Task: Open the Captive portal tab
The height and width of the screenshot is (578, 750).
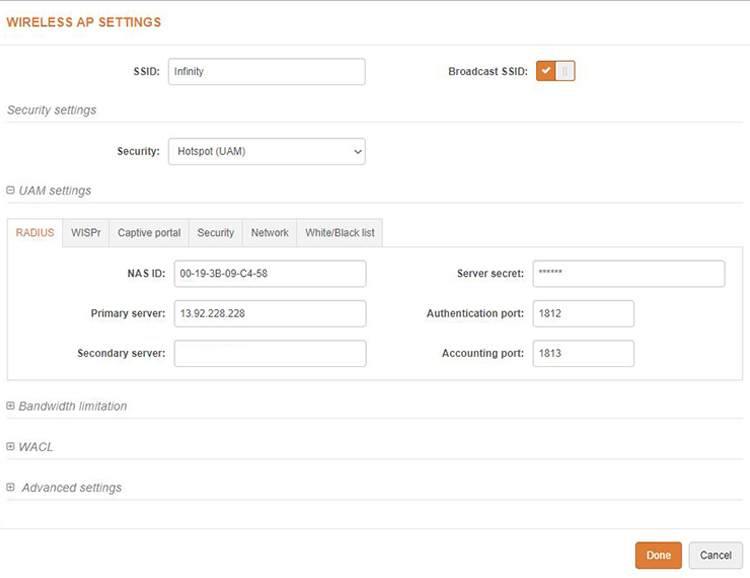Action: pyautogui.click(x=149, y=232)
